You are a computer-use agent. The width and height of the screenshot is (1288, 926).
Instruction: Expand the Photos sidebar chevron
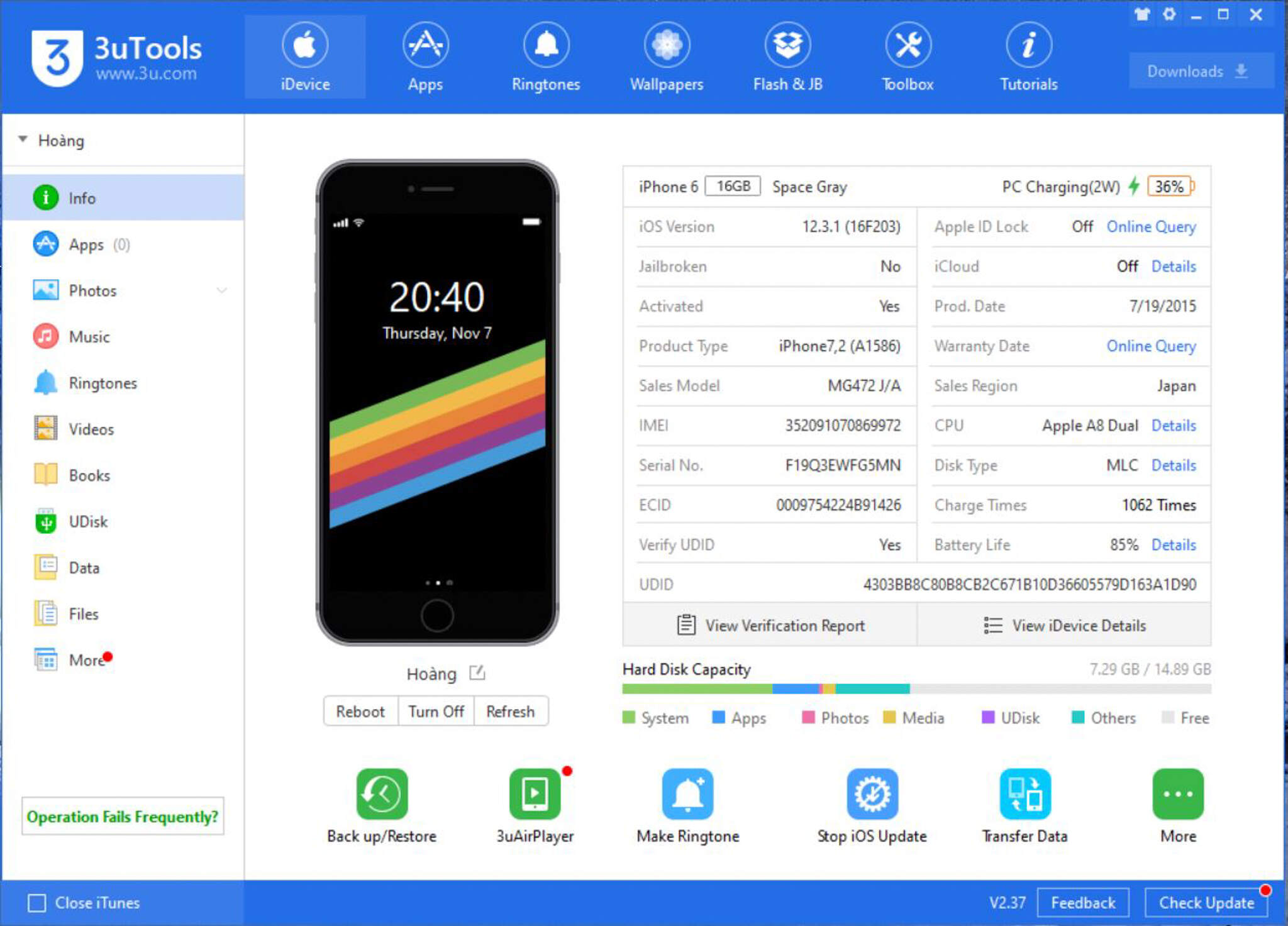click(221, 290)
